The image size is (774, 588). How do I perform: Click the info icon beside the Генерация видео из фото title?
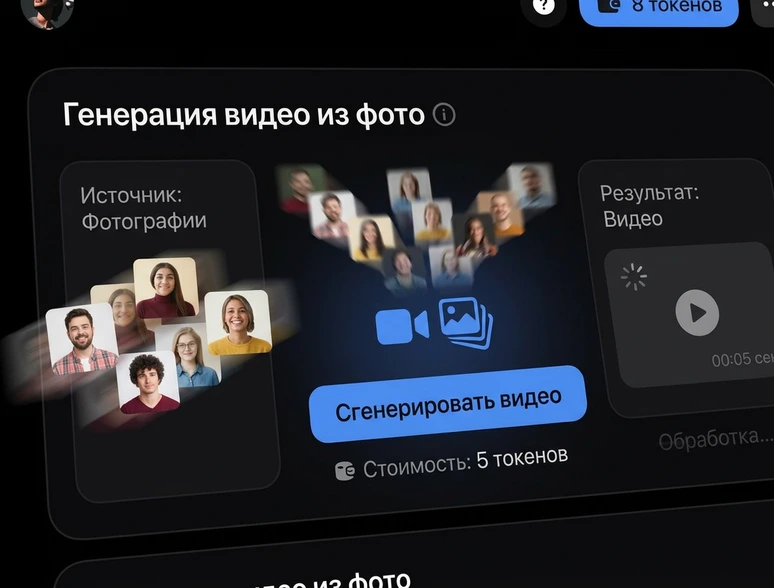coord(444,115)
